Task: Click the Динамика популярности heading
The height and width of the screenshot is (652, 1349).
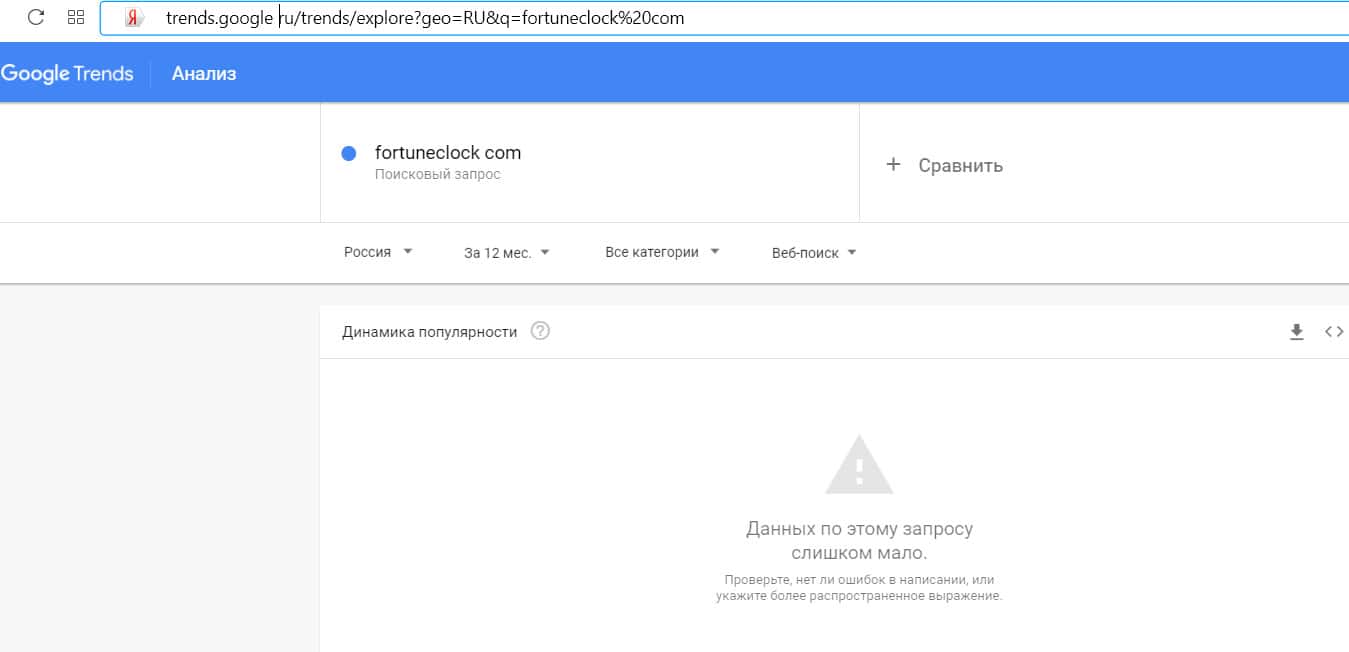Action: (429, 332)
